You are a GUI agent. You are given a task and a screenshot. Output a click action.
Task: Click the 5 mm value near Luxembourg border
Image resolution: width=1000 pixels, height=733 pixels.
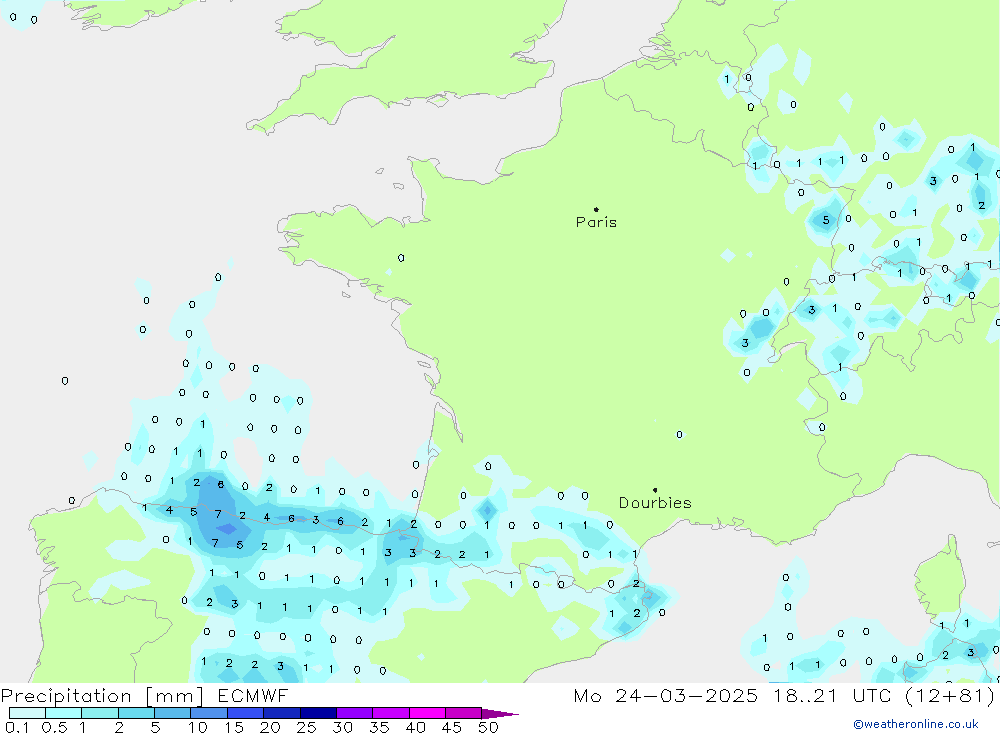click(x=826, y=220)
